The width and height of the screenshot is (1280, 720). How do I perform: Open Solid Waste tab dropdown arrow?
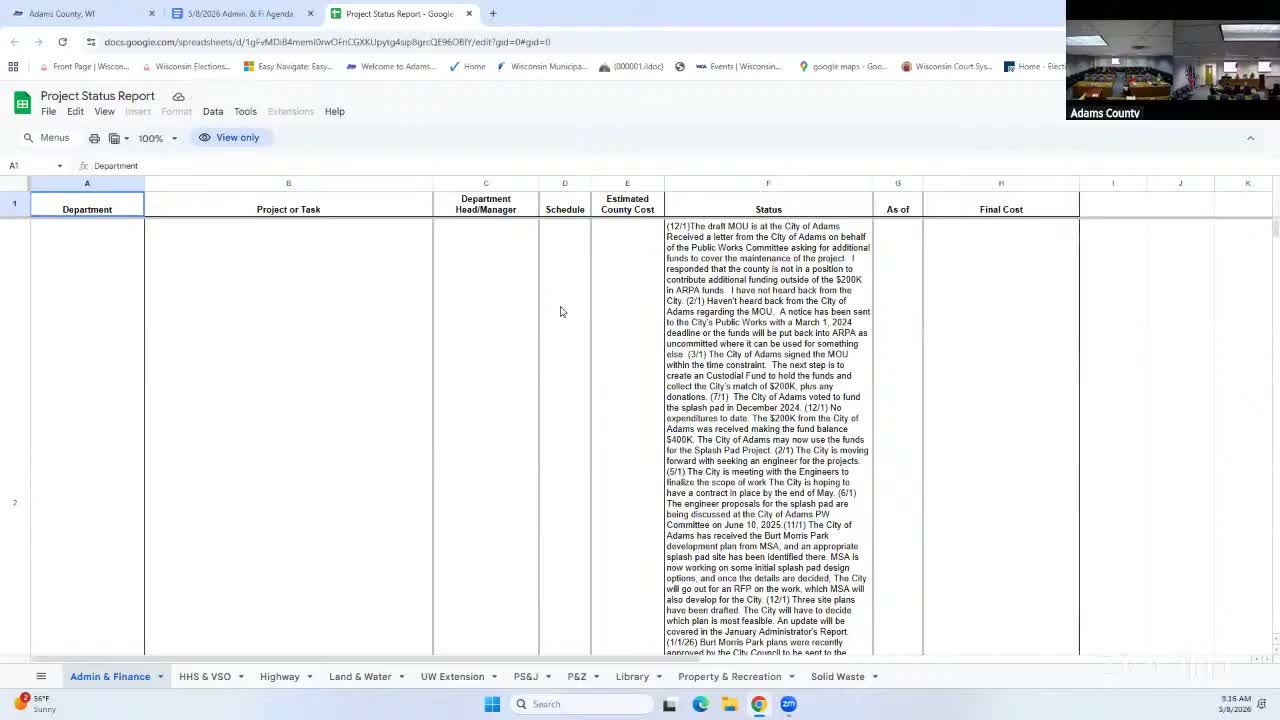coord(875,677)
